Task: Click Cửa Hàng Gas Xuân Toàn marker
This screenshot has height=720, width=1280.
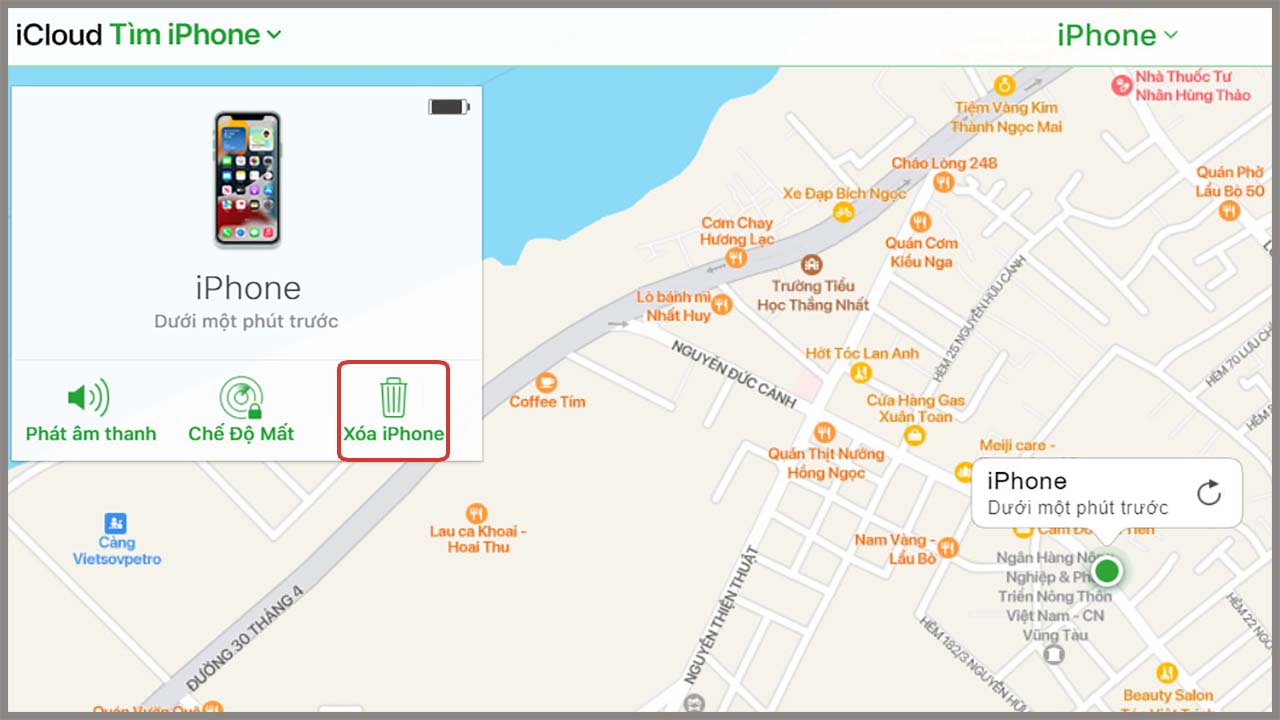Action: click(x=914, y=435)
